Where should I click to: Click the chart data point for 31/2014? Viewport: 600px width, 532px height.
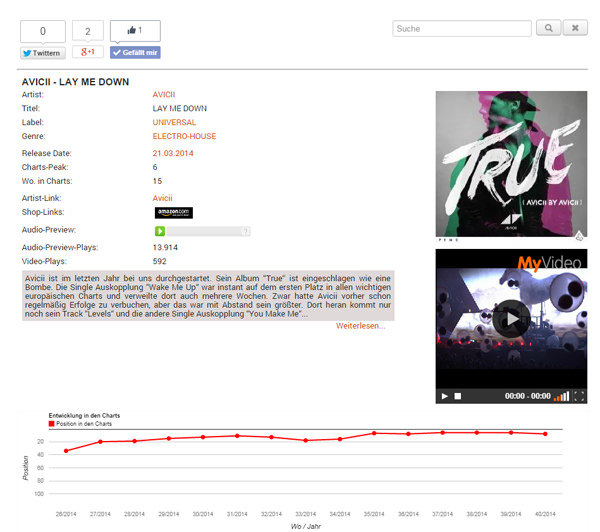tap(237, 436)
